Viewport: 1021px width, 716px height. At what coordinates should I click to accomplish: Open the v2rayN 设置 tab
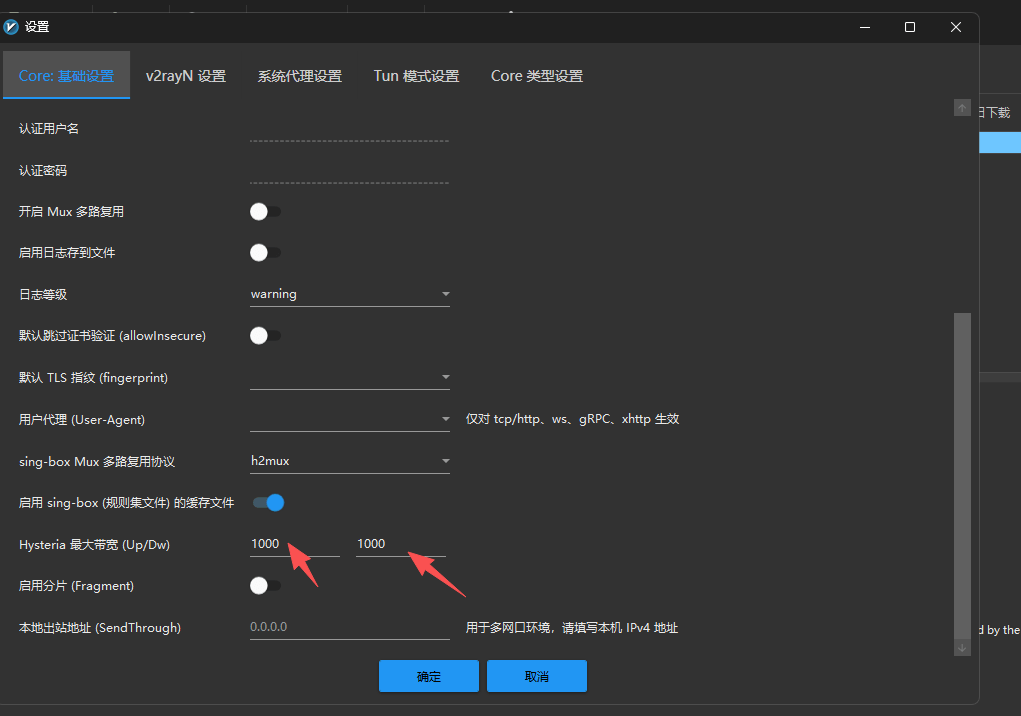click(x=186, y=76)
